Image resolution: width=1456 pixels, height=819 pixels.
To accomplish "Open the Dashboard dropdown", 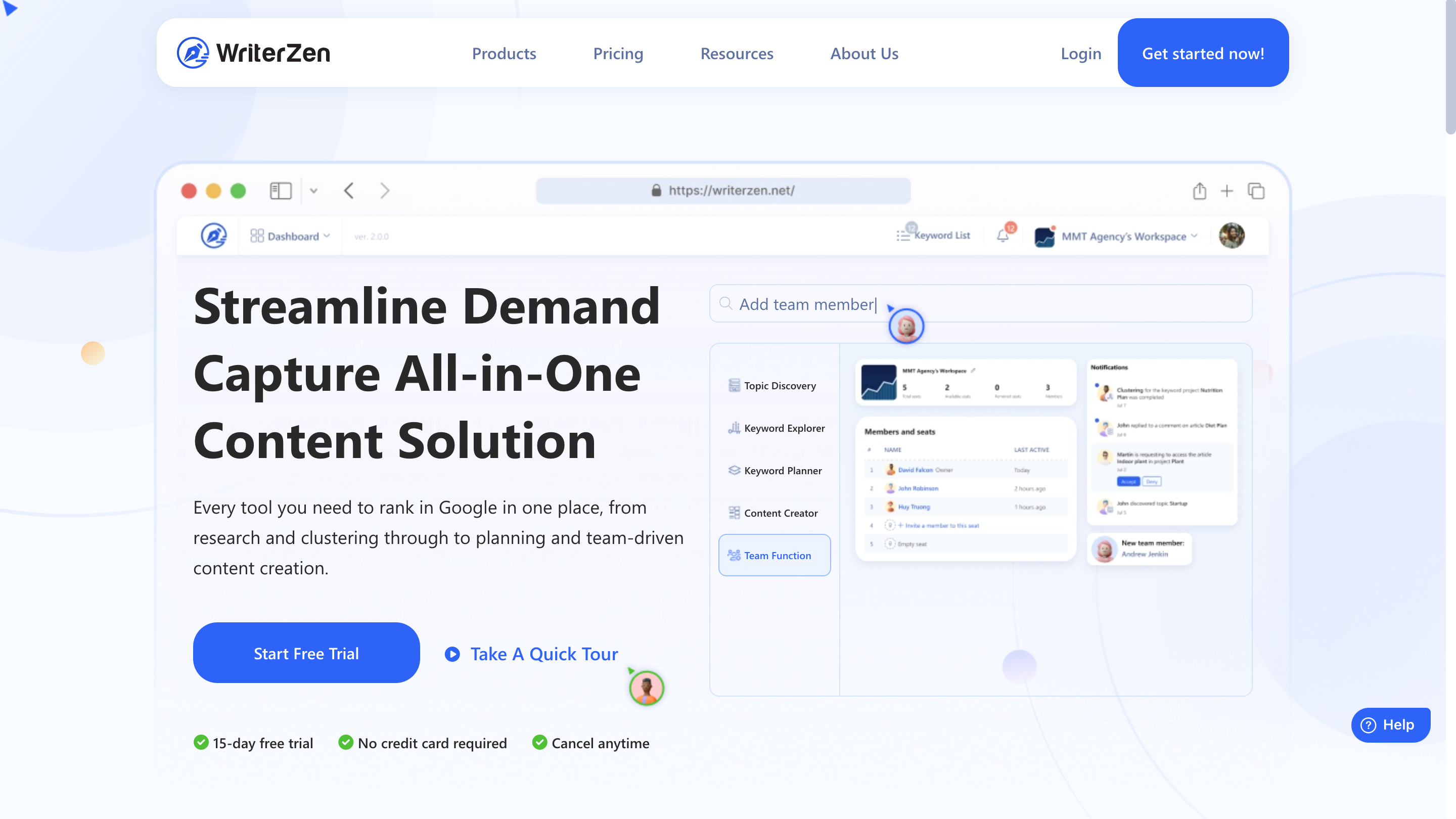I will click(x=290, y=236).
